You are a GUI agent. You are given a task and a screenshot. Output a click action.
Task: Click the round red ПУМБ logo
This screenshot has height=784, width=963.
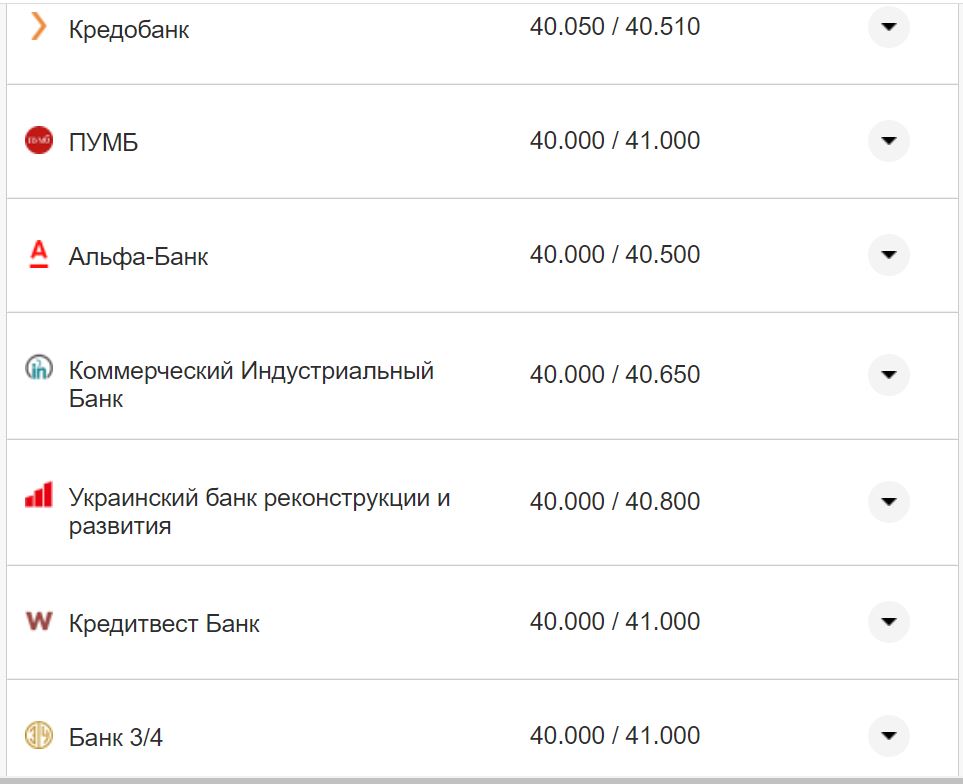coord(39,141)
